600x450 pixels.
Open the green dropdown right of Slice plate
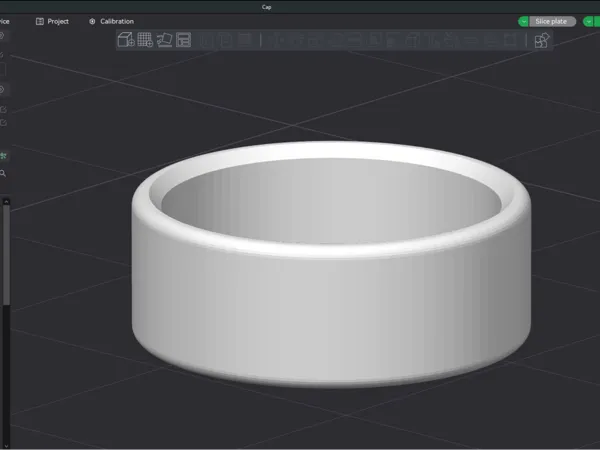pos(589,22)
